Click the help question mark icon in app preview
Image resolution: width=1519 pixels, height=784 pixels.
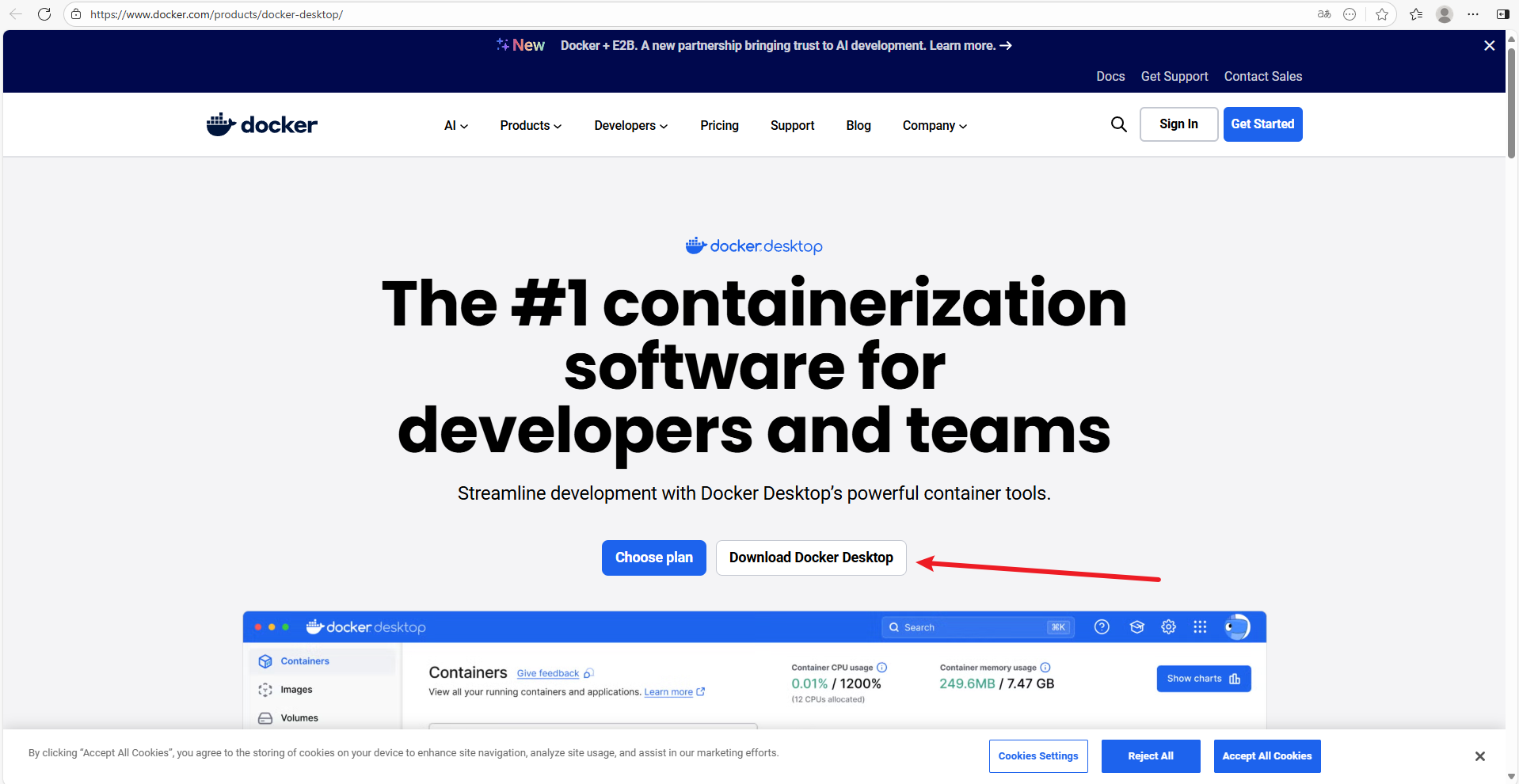coord(1102,627)
